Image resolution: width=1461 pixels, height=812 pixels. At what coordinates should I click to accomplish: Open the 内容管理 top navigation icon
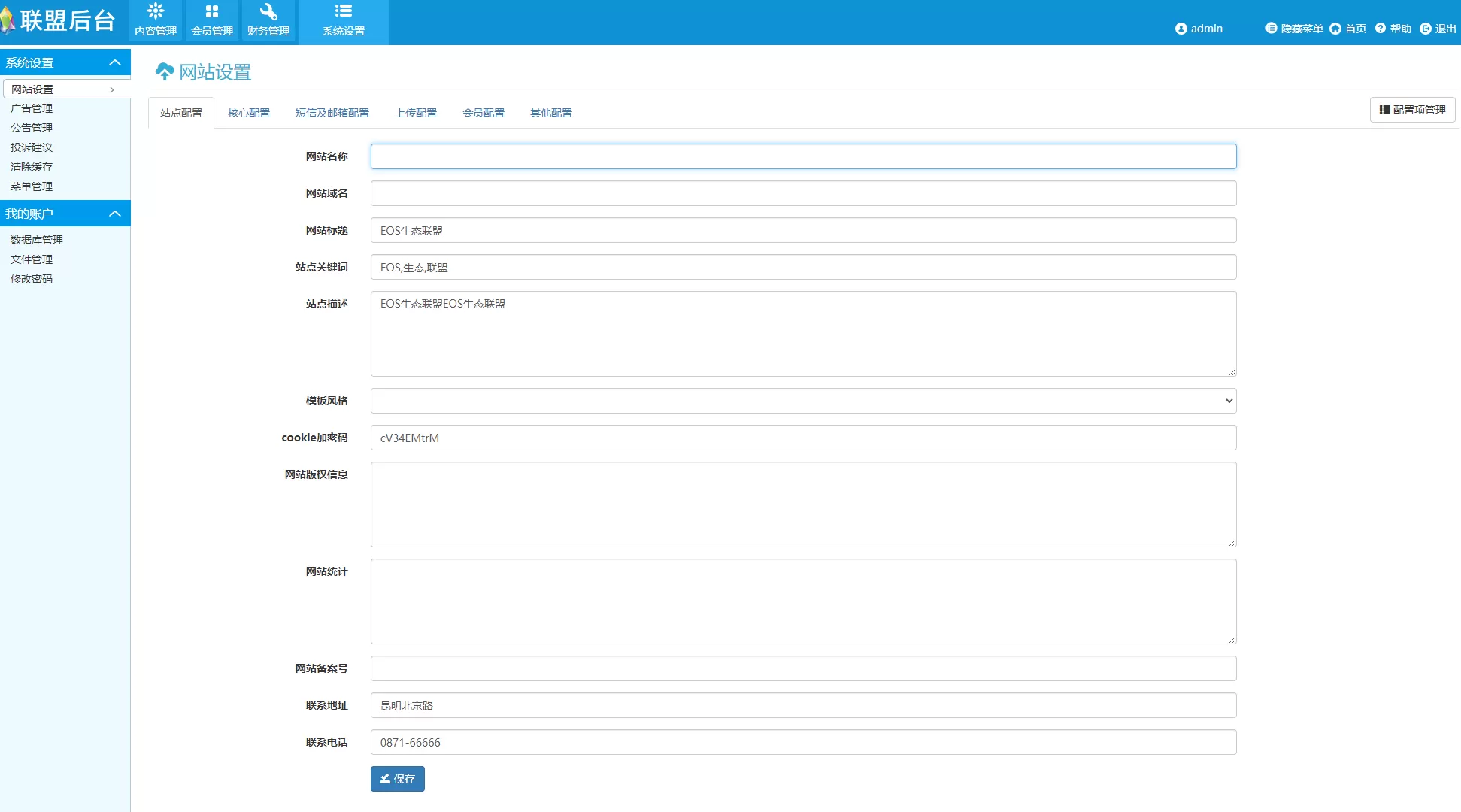(x=156, y=11)
